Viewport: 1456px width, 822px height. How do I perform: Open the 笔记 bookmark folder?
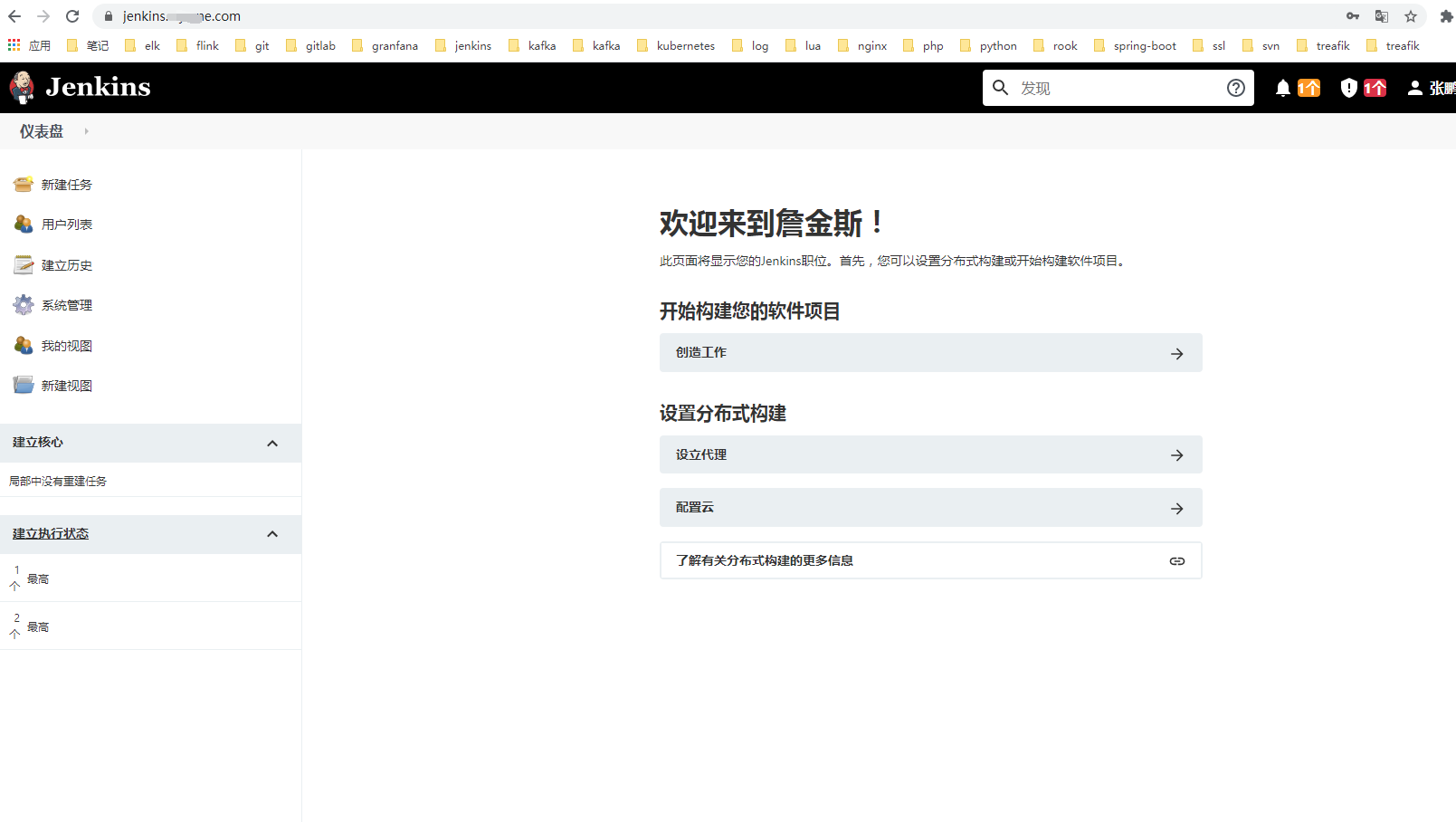coord(88,45)
